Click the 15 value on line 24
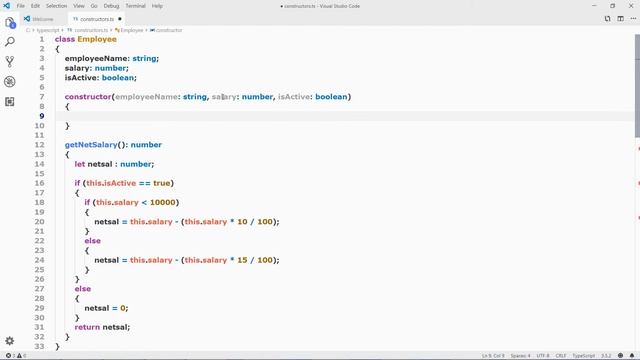640x360 pixels. pyautogui.click(x=242, y=260)
